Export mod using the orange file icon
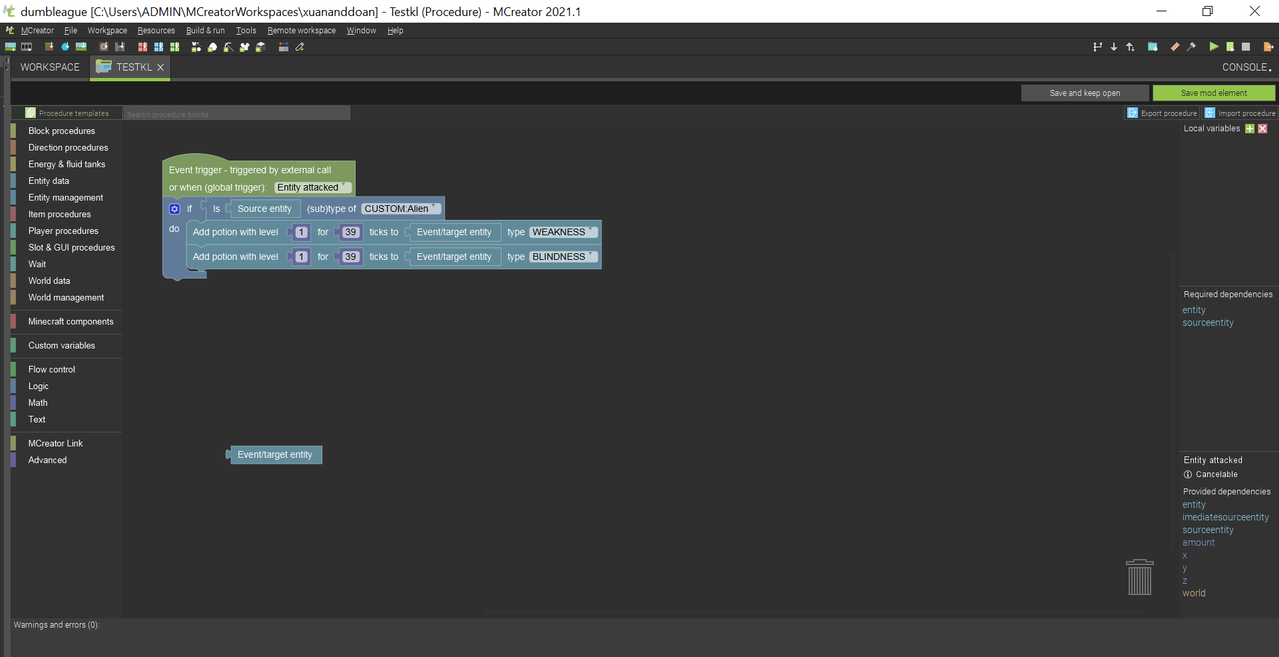 (1268, 46)
